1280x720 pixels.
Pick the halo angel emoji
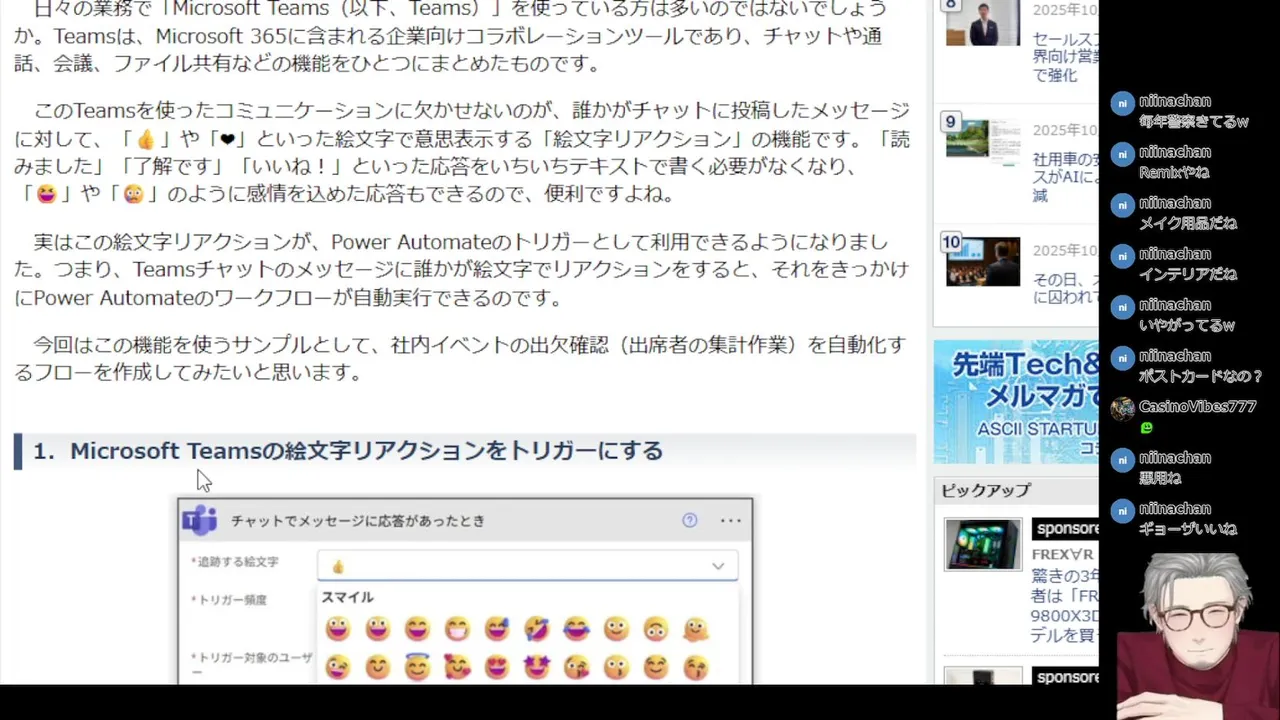coord(417,667)
